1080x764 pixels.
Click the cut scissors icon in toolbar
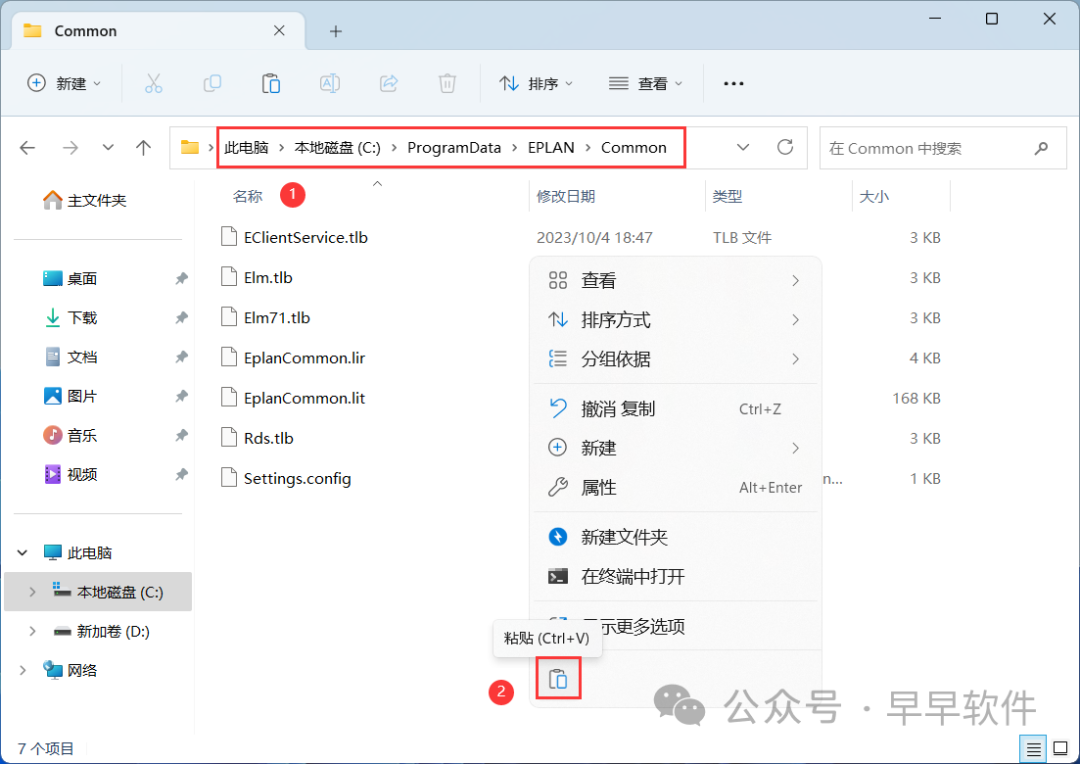click(x=153, y=84)
